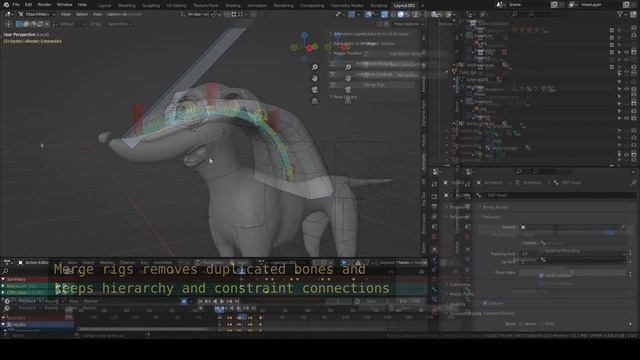The width and height of the screenshot is (640, 360).
Task: Collapse the Summary channel row
Action: pos(3,280)
